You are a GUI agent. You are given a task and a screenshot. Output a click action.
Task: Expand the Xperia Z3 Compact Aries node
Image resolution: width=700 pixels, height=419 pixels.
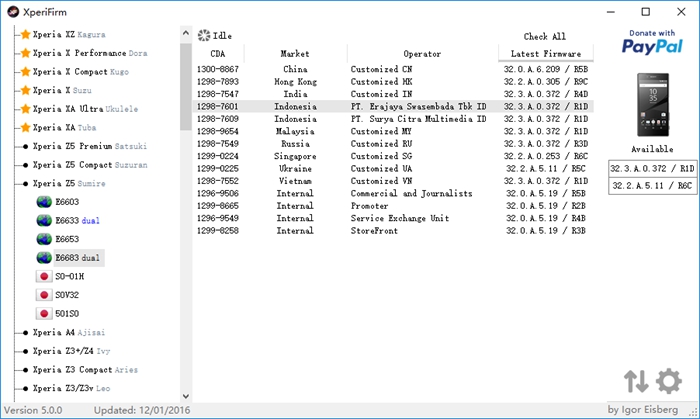pyautogui.click(x=25, y=370)
